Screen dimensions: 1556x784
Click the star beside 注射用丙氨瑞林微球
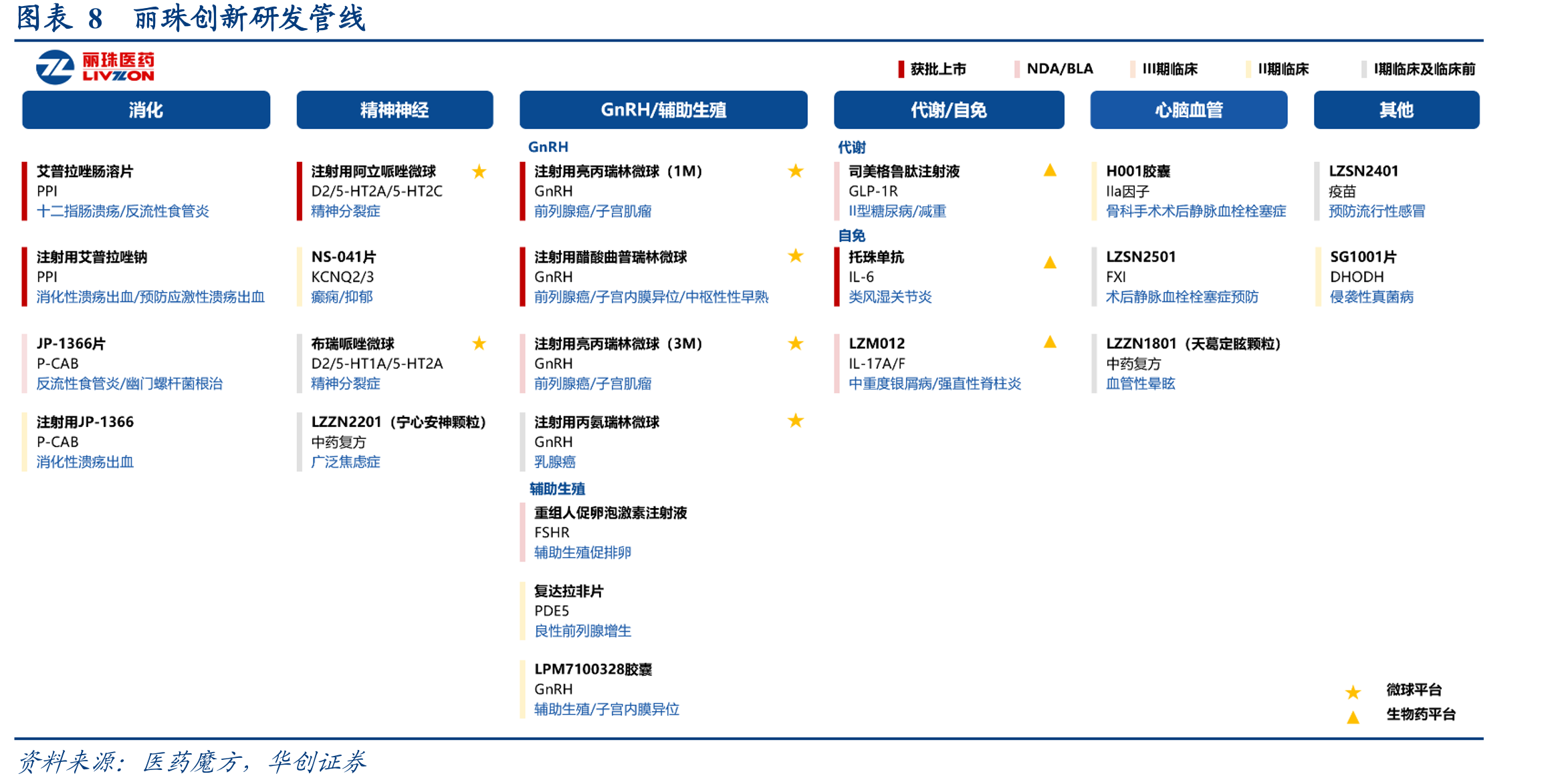coord(795,420)
